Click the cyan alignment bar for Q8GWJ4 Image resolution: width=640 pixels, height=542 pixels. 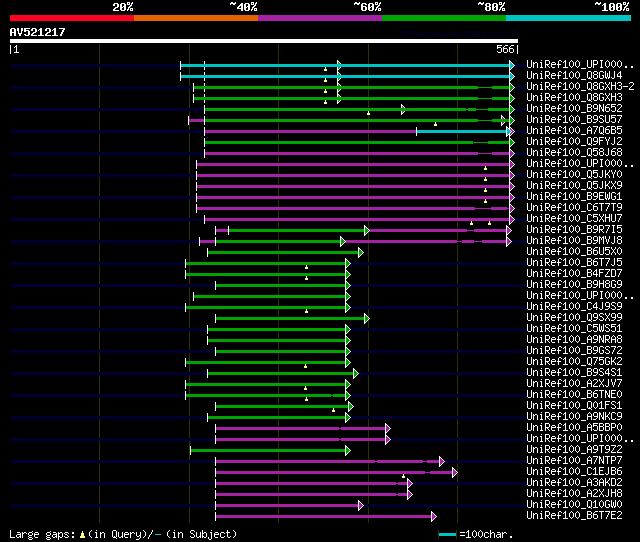(345, 76)
